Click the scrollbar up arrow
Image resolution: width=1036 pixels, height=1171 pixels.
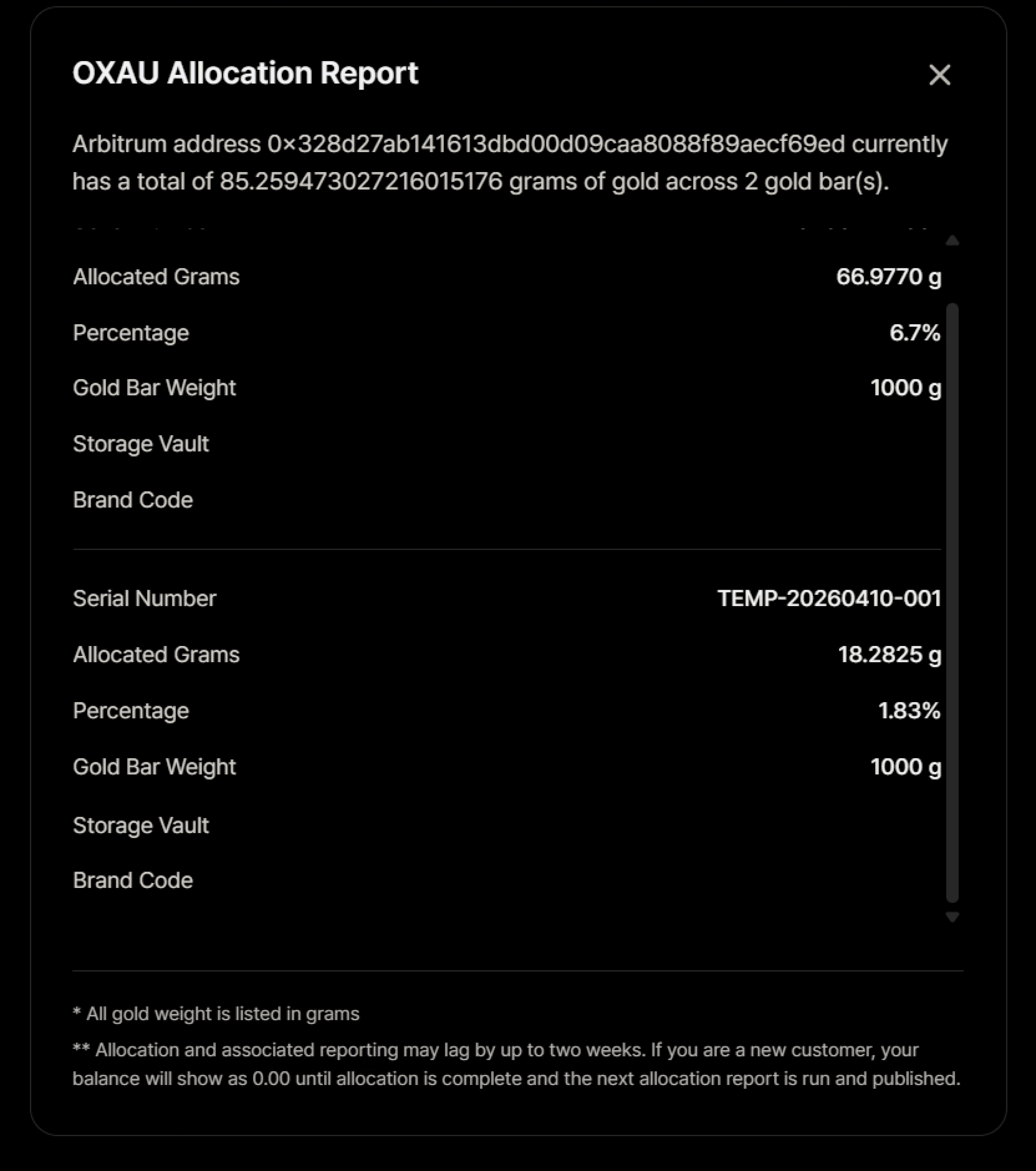(952, 241)
